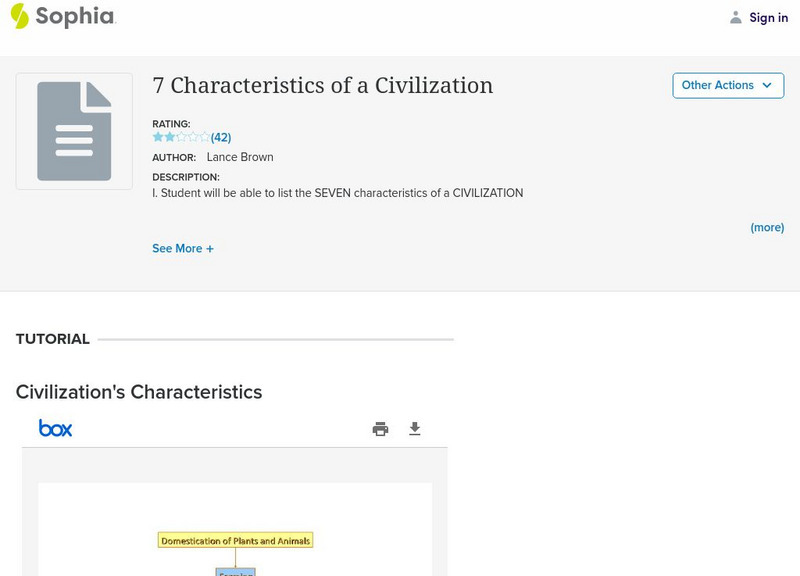800x576 pixels.
Task: Click the Domestication of Plants and Animals box
Action: pyautogui.click(x=236, y=540)
